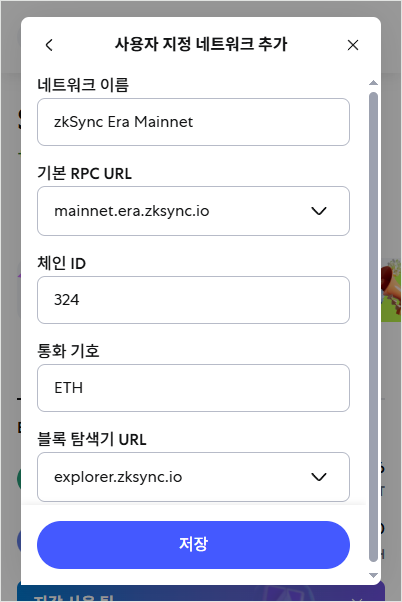
Task: Click the '통화 기호' label
Action: pyautogui.click(x=68, y=351)
